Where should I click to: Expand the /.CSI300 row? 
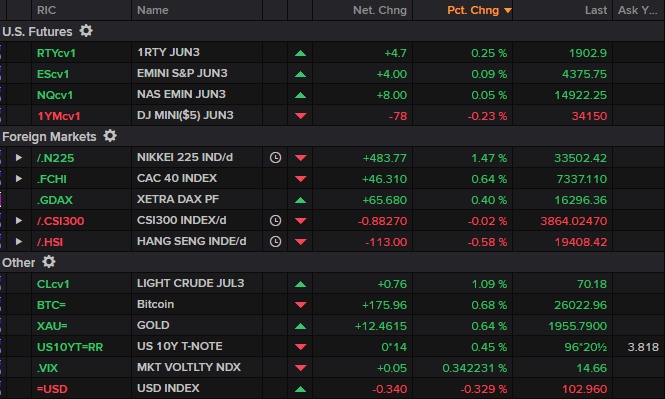tap(19, 220)
